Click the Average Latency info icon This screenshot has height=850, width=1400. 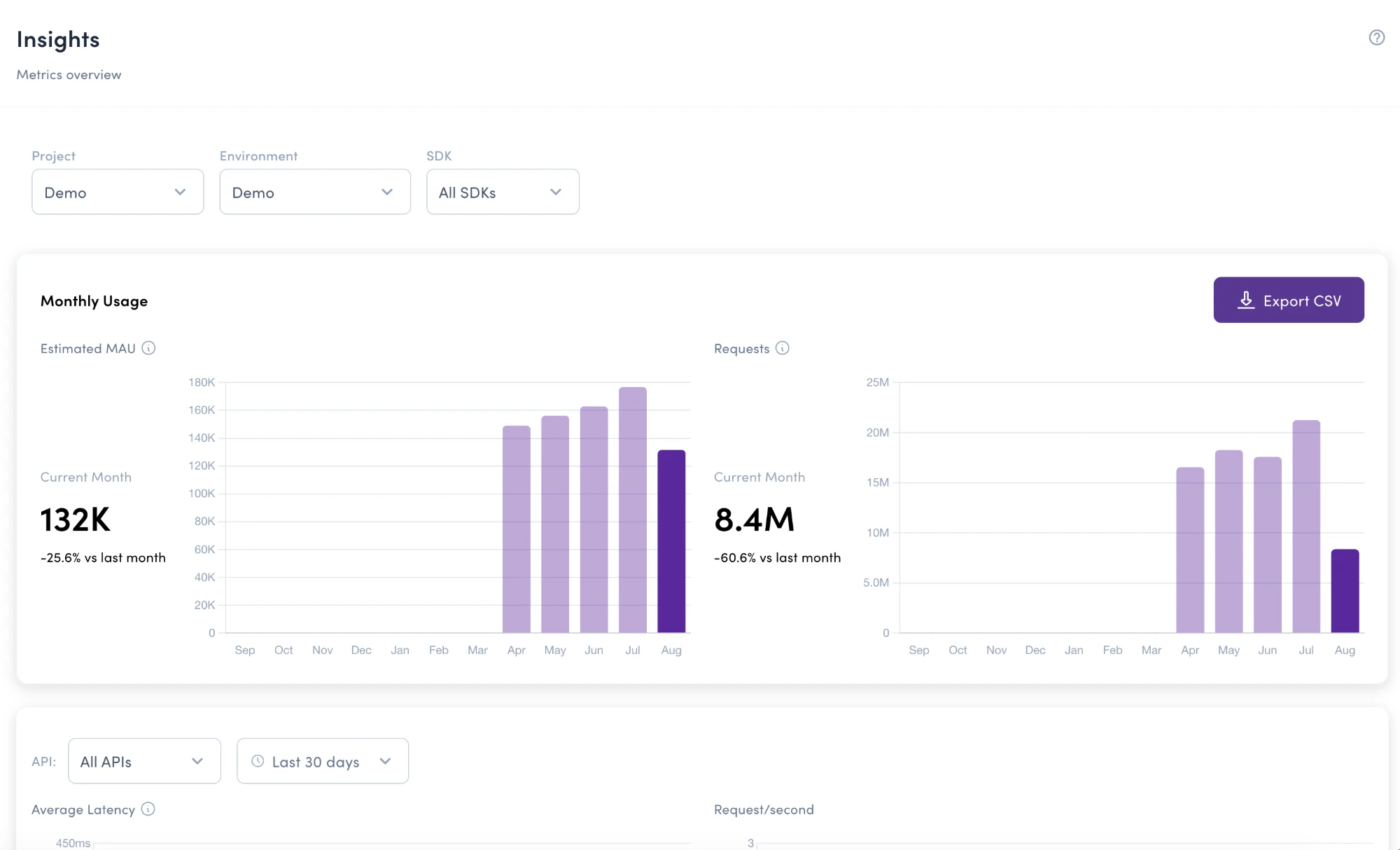pyautogui.click(x=148, y=809)
